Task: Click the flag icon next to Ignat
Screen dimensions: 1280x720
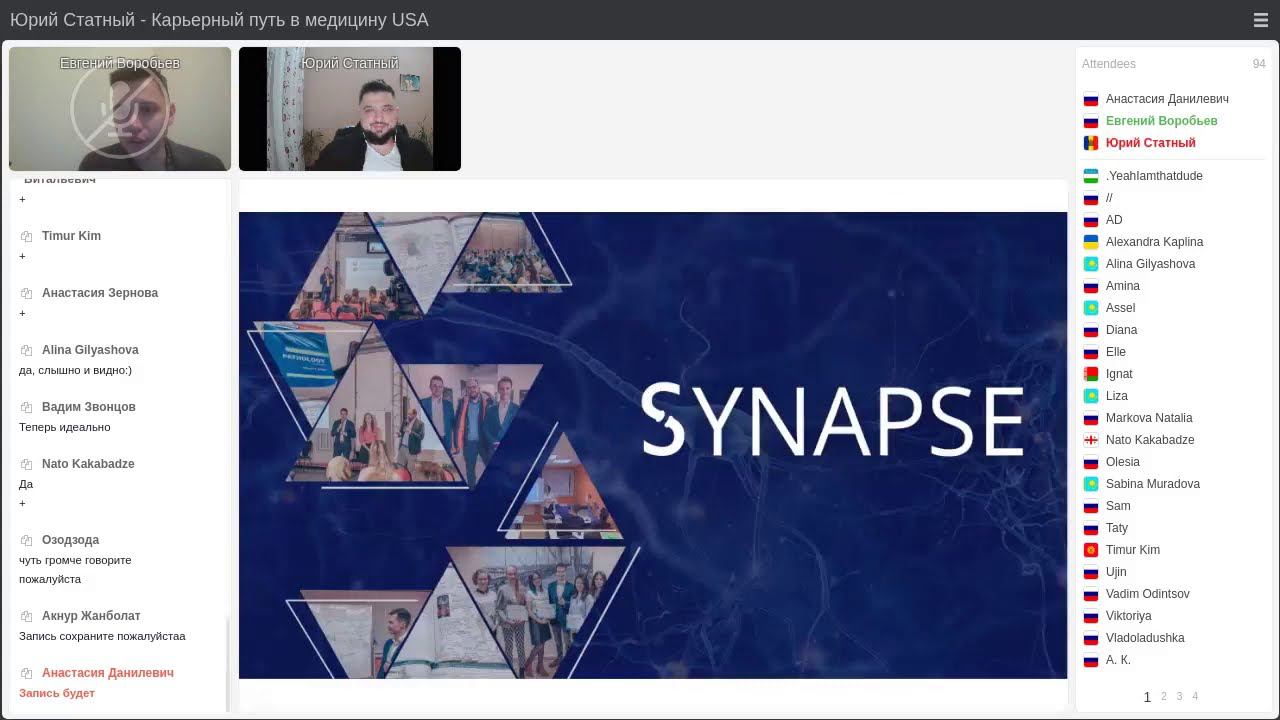Action: tap(1091, 374)
